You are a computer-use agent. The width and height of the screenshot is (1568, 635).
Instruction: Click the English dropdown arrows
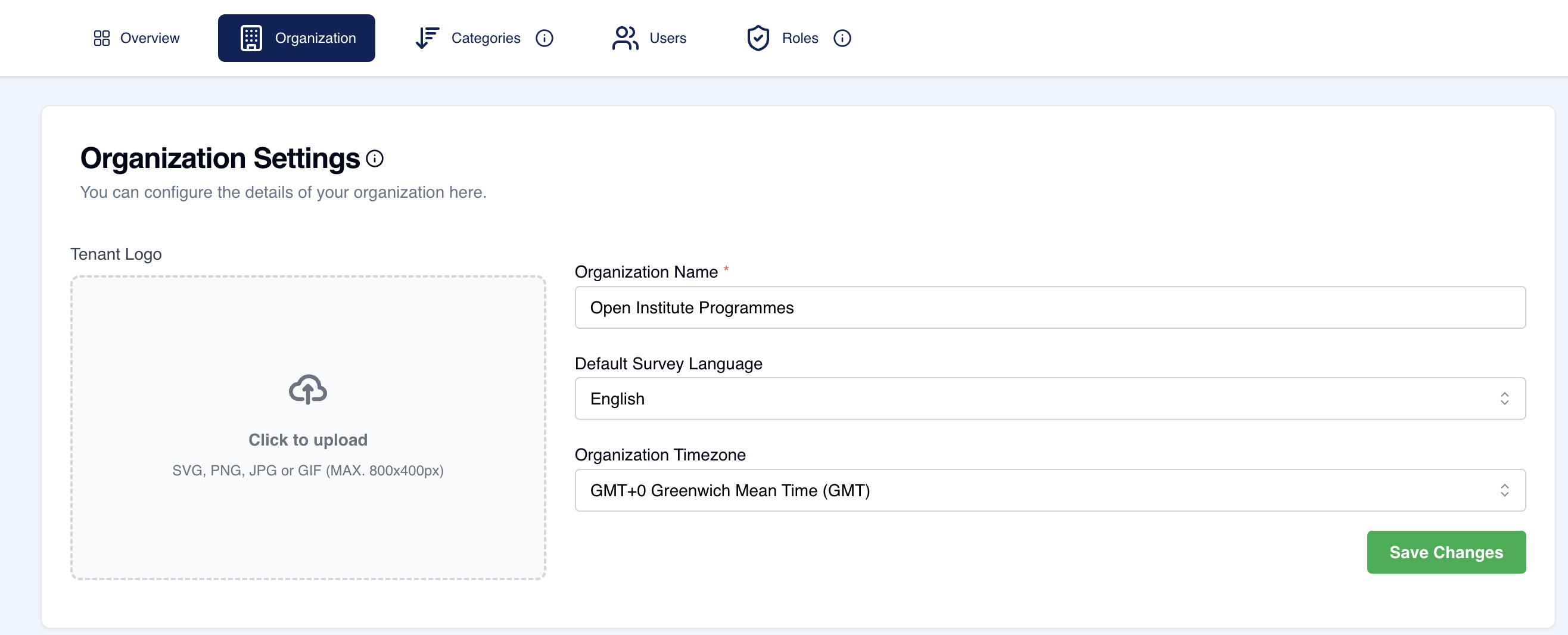(x=1504, y=399)
